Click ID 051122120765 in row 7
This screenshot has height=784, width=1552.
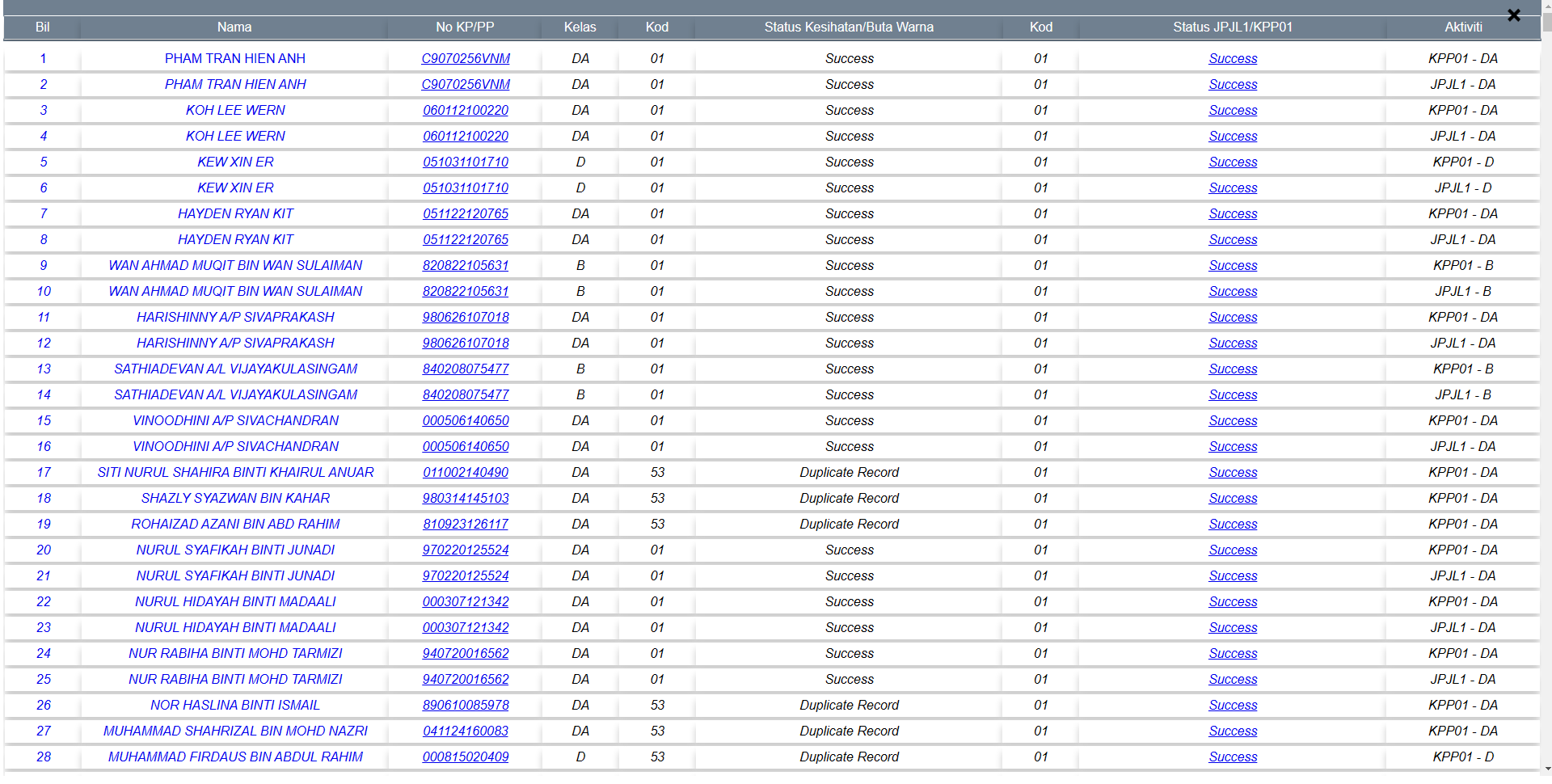pyautogui.click(x=466, y=214)
